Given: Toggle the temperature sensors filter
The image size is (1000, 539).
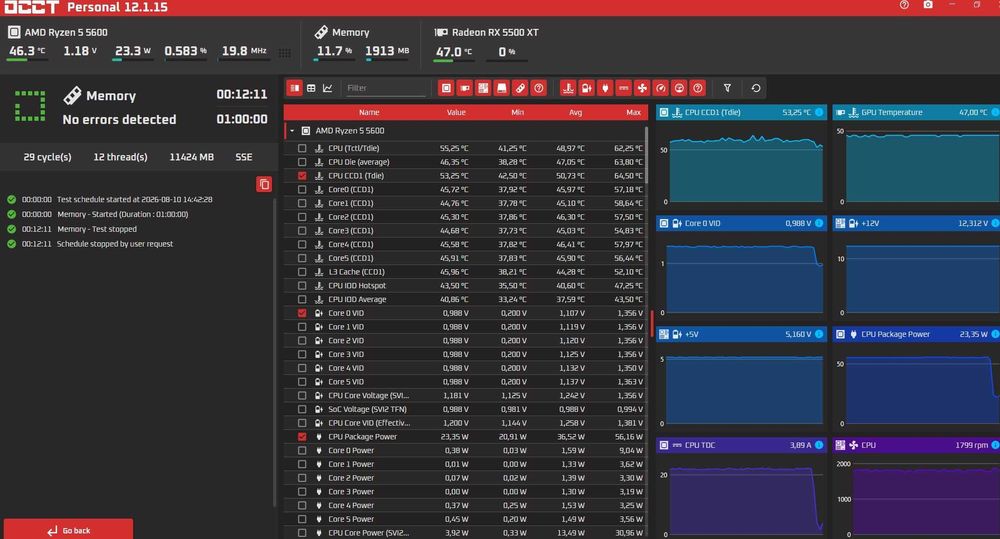Looking at the screenshot, I should coord(568,88).
